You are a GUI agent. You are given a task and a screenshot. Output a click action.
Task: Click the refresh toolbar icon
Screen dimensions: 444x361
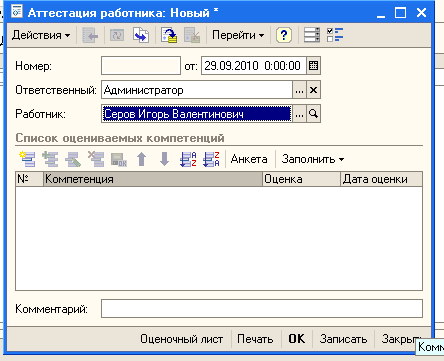point(117,35)
